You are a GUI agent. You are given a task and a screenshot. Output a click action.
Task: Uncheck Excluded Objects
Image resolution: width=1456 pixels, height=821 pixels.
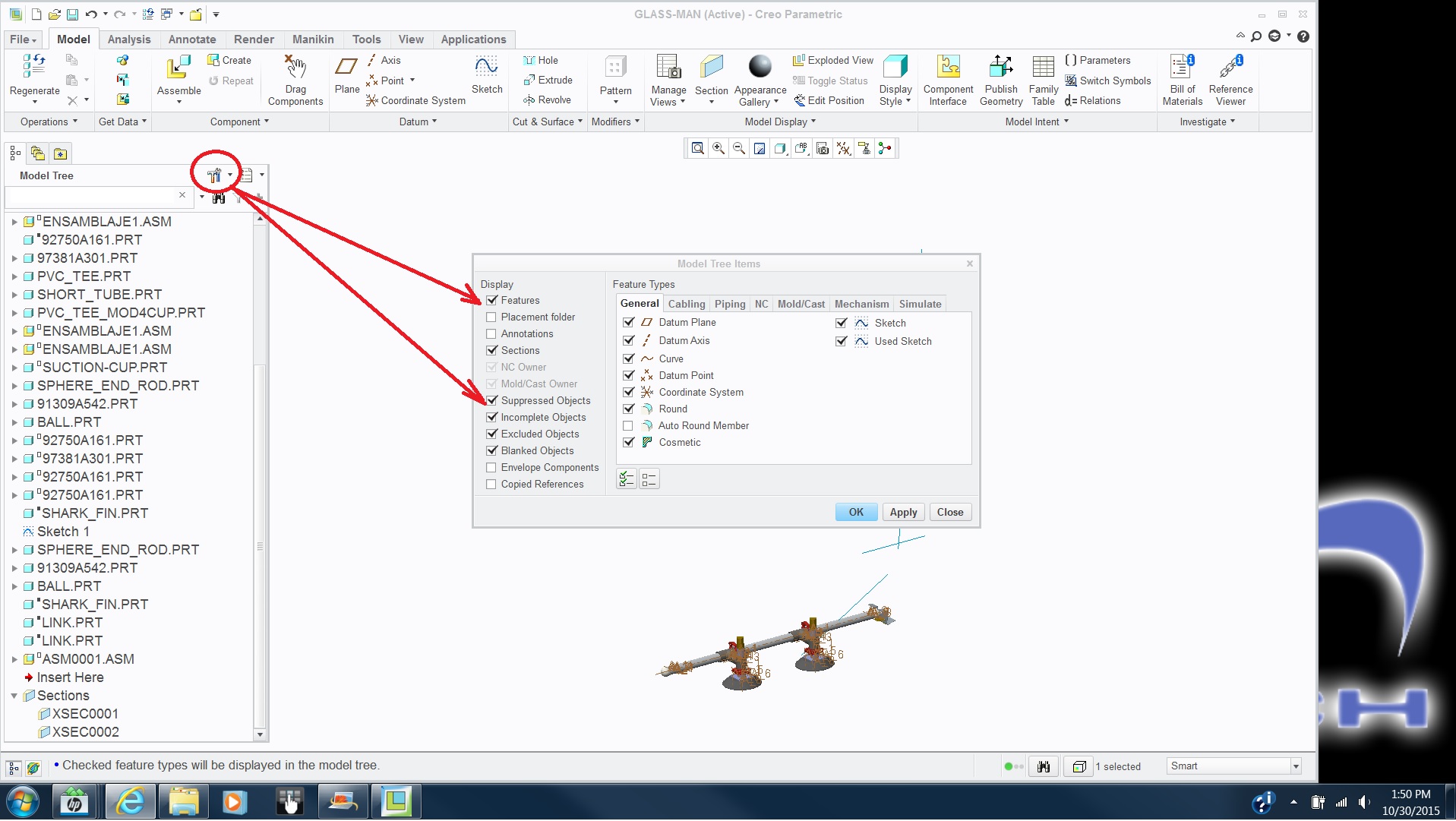(491, 434)
